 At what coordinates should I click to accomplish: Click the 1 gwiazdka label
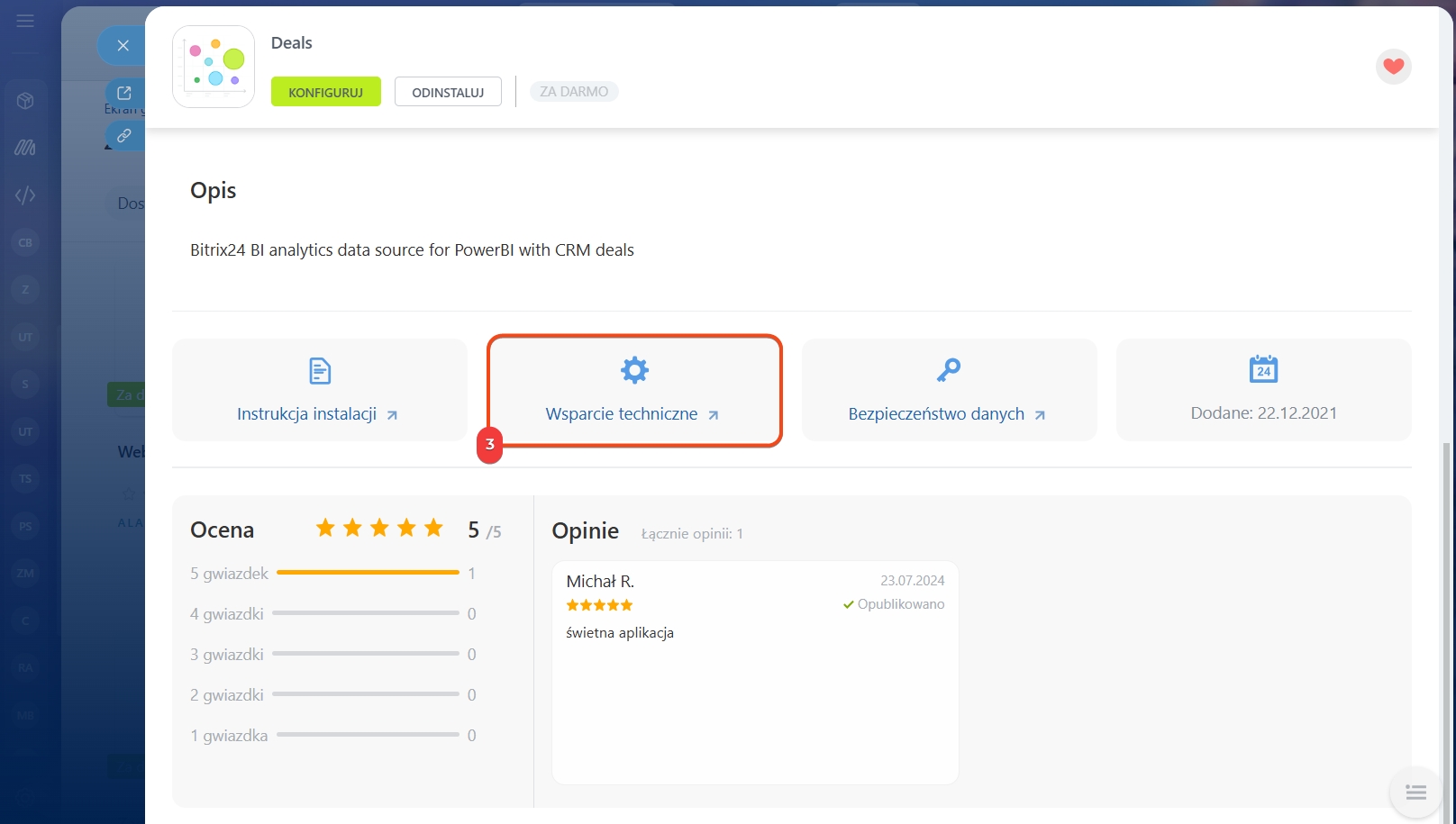pos(229,736)
